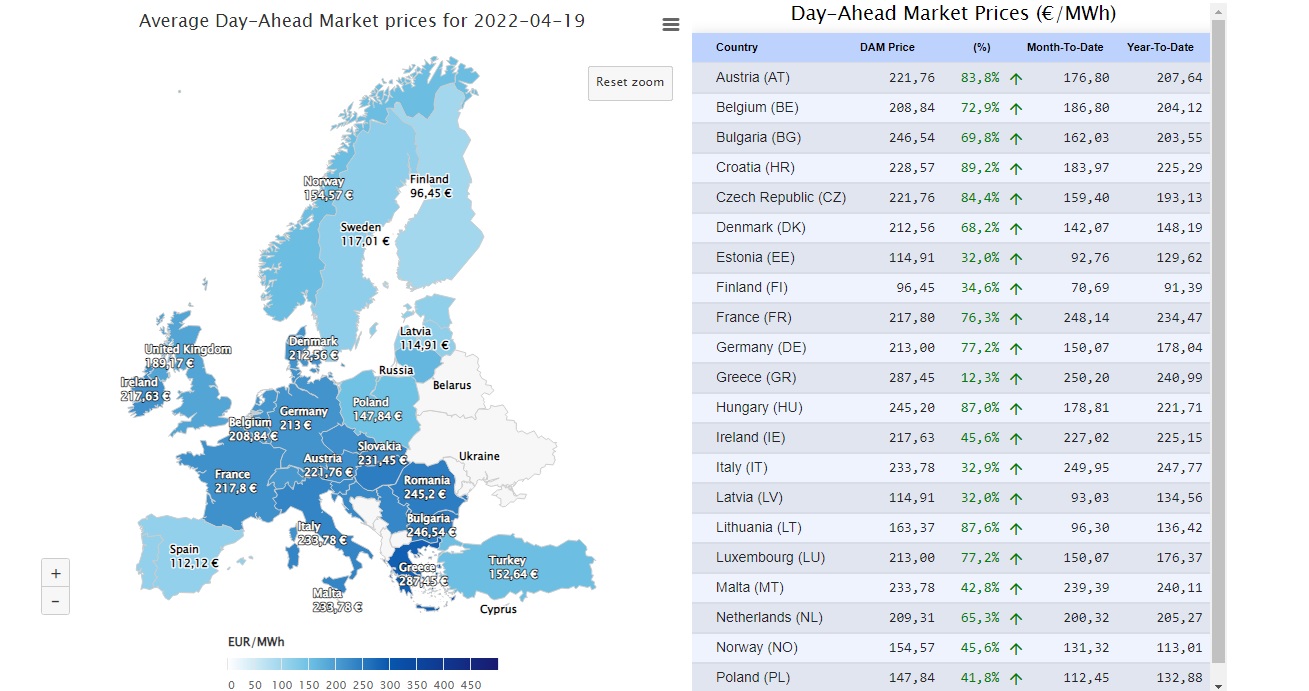
Task: Sort by Year-To-Date column header
Action: (1160, 47)
